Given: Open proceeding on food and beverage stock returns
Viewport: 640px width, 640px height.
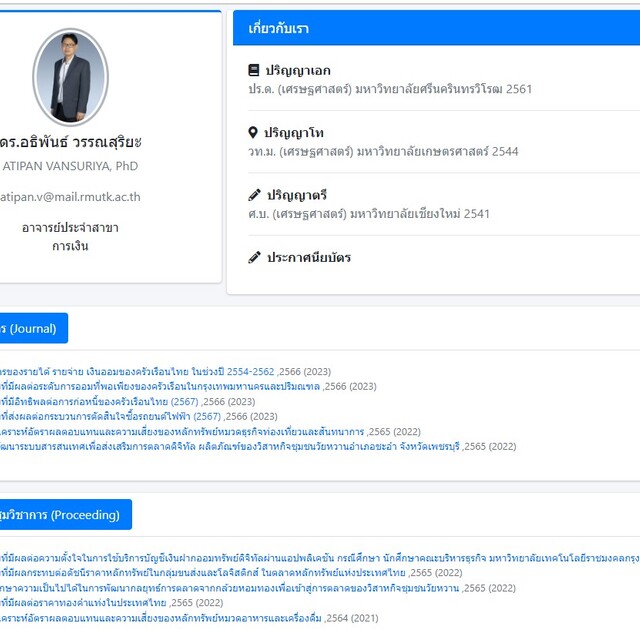Looking at the screenshot, I should click(x=161, y=618).
